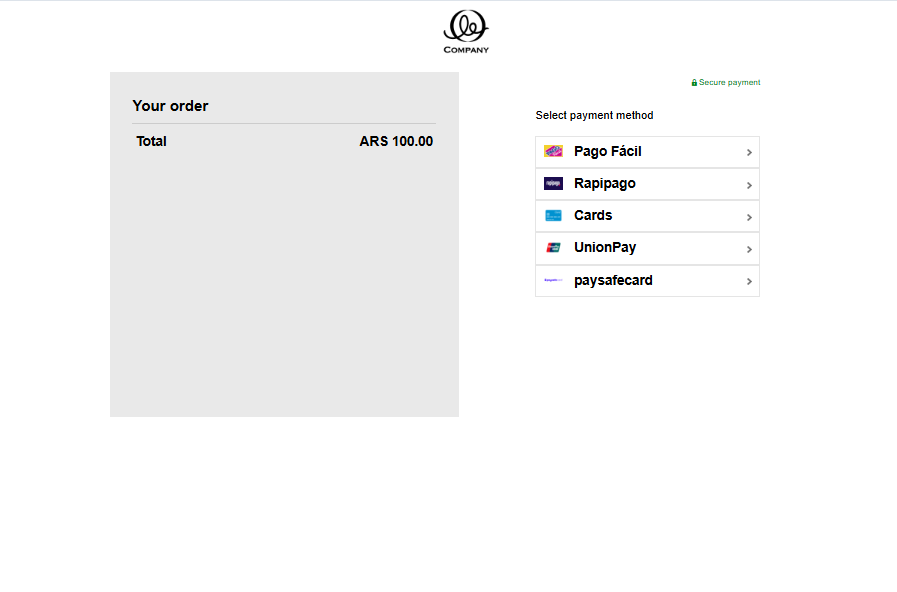Expand the paysafecard row chevron
This screenshot has height=592, width=897.
point(749,281)
